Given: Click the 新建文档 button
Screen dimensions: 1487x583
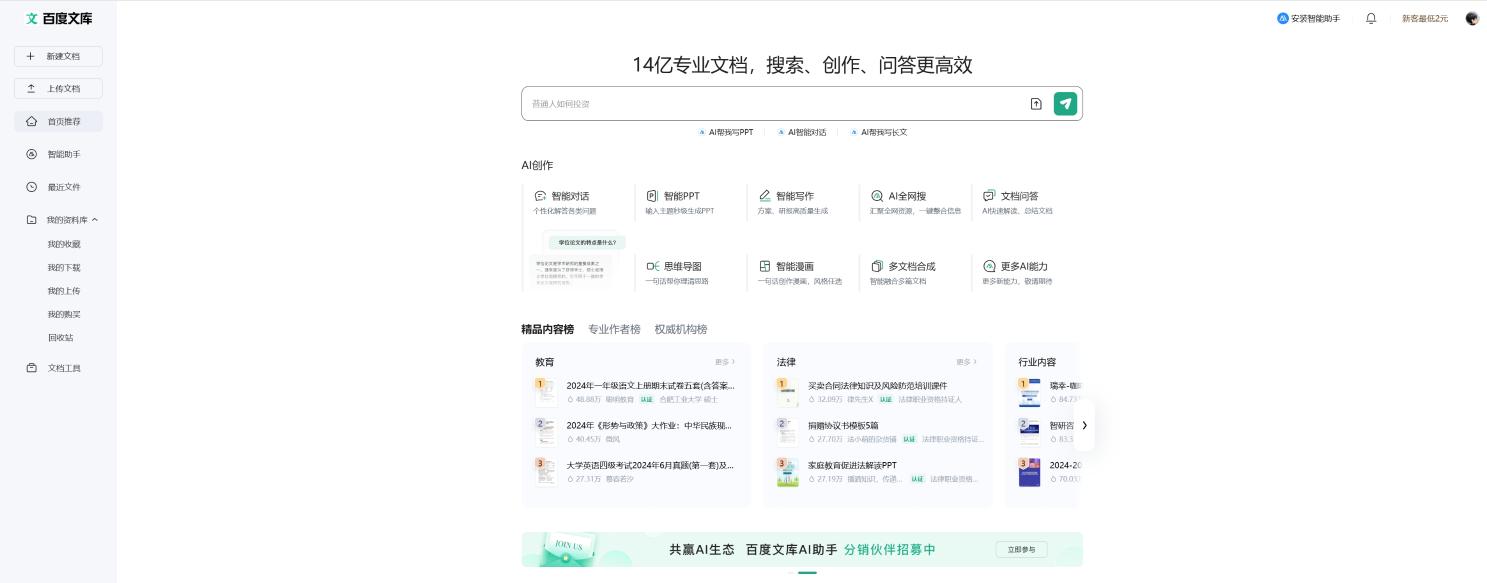Looking at the screenshot, I should click(x=58, y=56).
